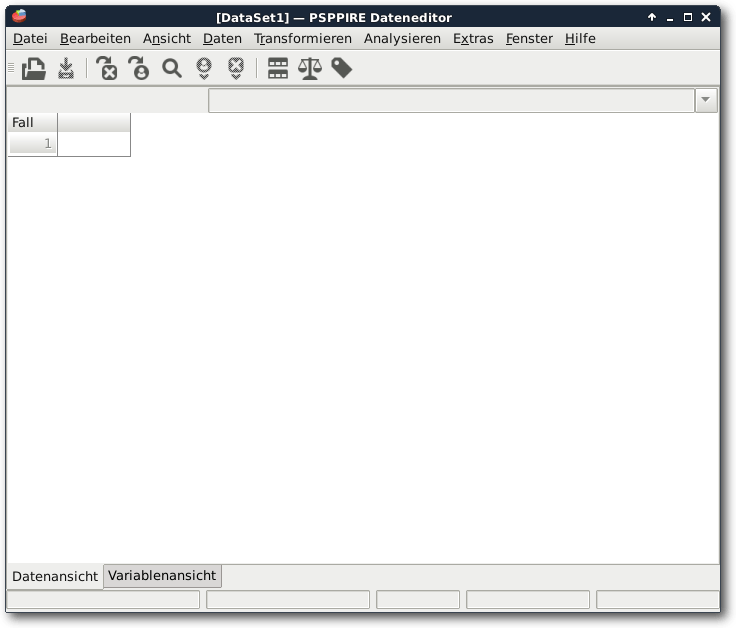736x628 pixels.
Task: Select case row header 1
Action: pos(32,144)
